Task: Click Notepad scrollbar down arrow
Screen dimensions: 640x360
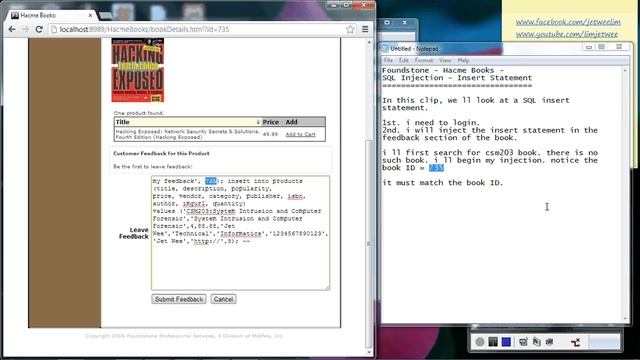Action: pyautogui.click(x=625, y=318)
